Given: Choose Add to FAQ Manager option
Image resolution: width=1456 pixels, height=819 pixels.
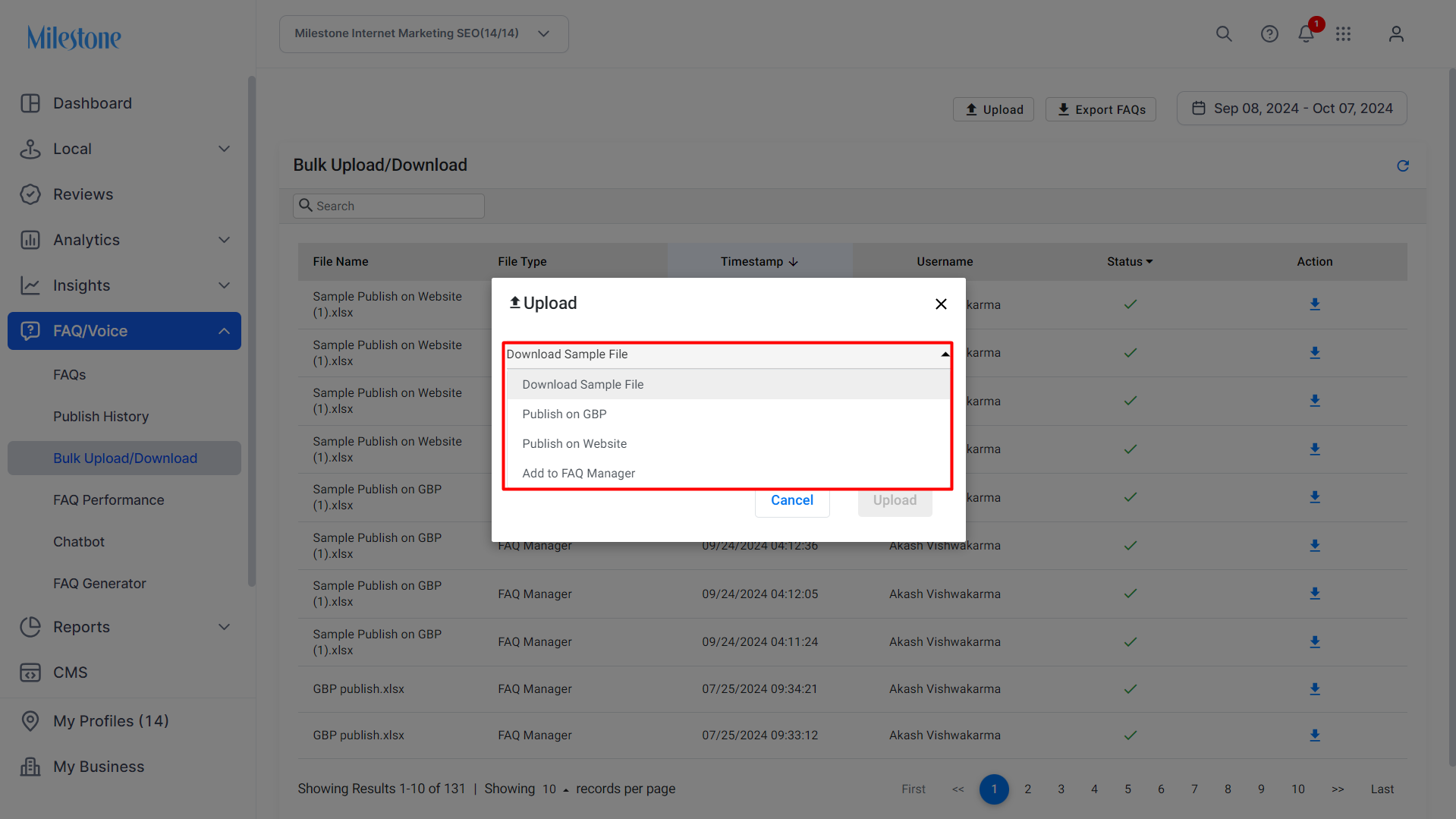Looking at the screenshot, I should tap(728, 474).
